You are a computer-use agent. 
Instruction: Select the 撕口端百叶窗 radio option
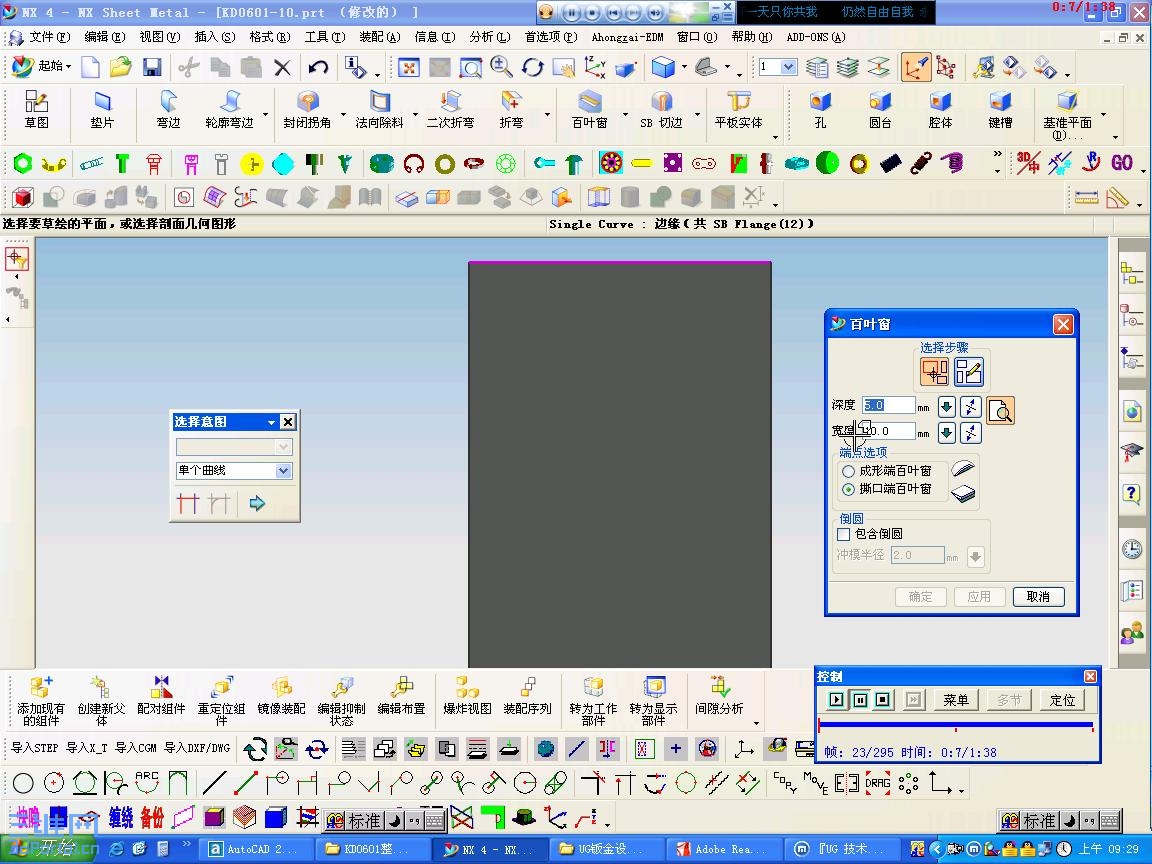[x=849, y=489]
